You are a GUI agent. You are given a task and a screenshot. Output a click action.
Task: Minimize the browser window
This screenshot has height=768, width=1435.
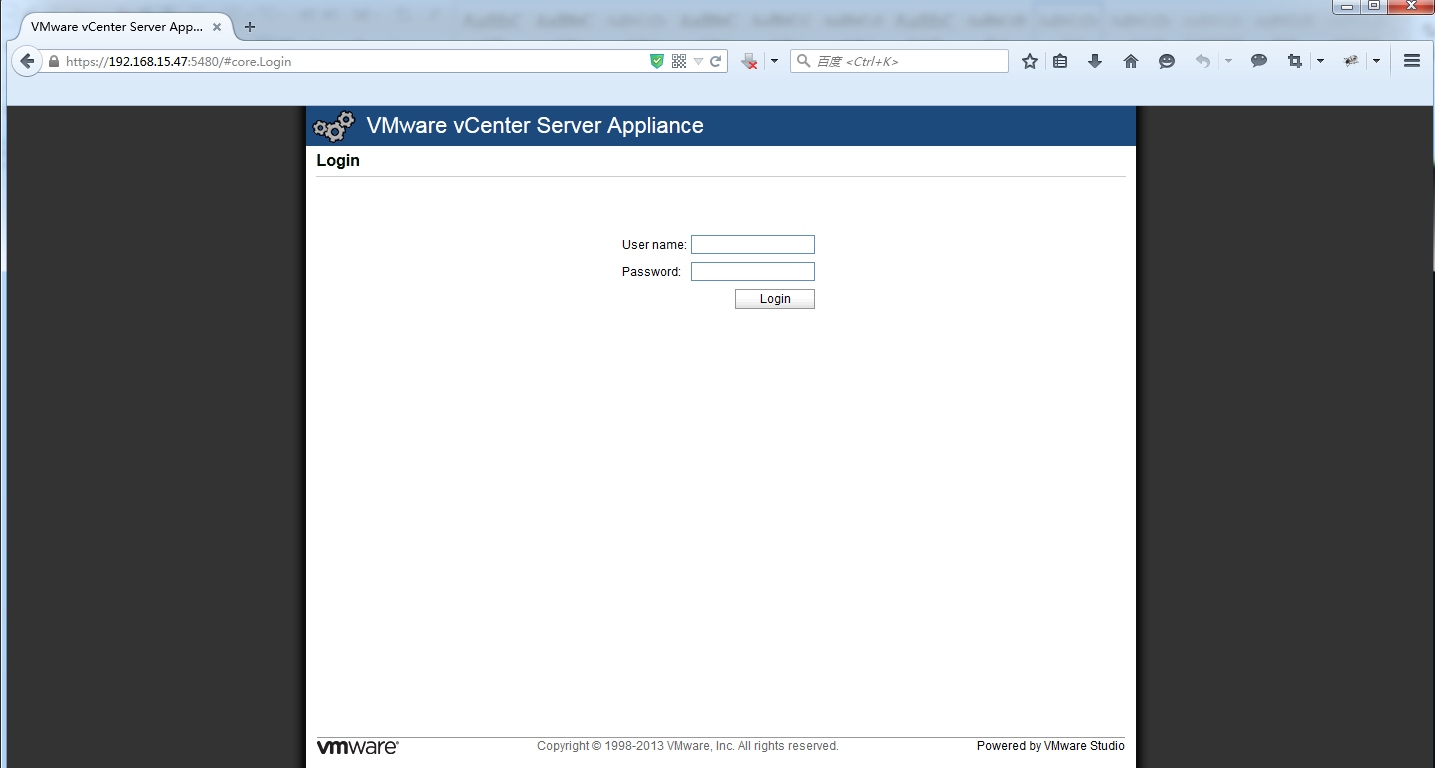click(x=1348, y=7)
